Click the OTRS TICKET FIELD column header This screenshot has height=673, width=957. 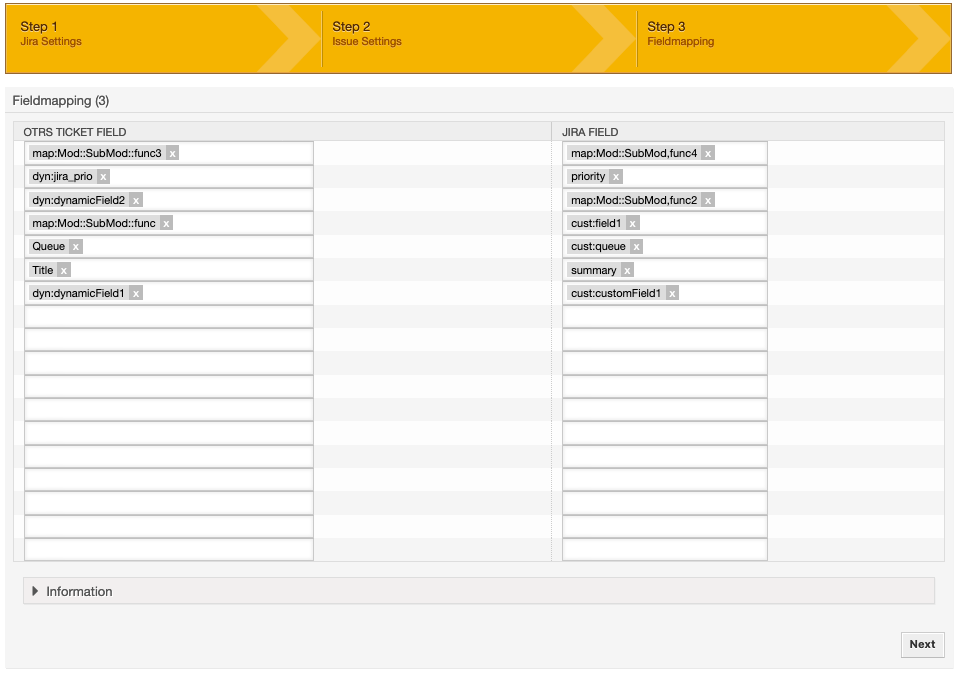point(74,132)
